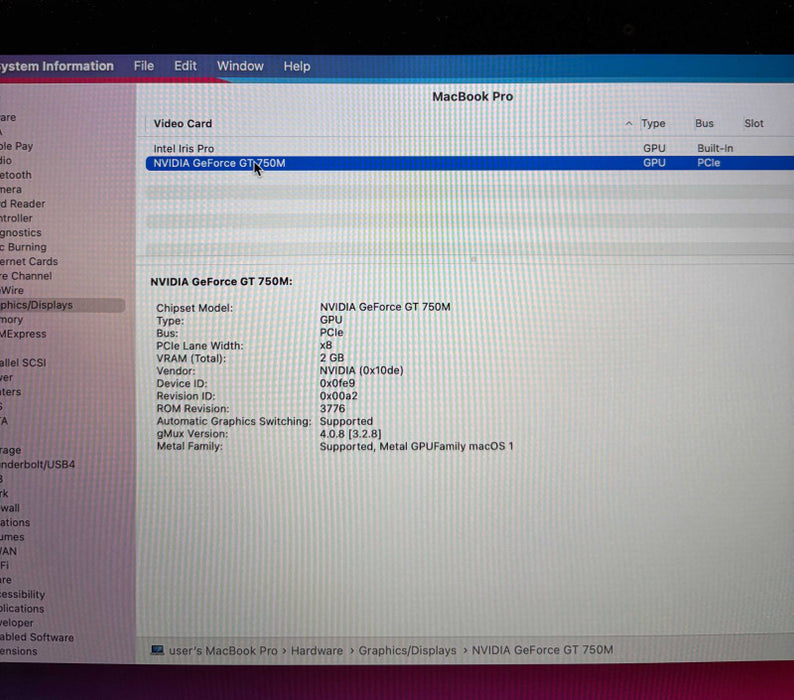
Task: Click the NVIDIA GeForce GT 750M: details heading
Action: click(x=221, y=282)
